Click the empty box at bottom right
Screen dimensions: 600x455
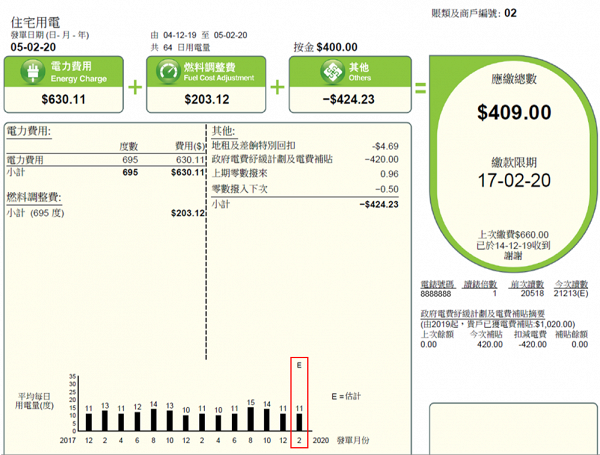coord(513,429)
